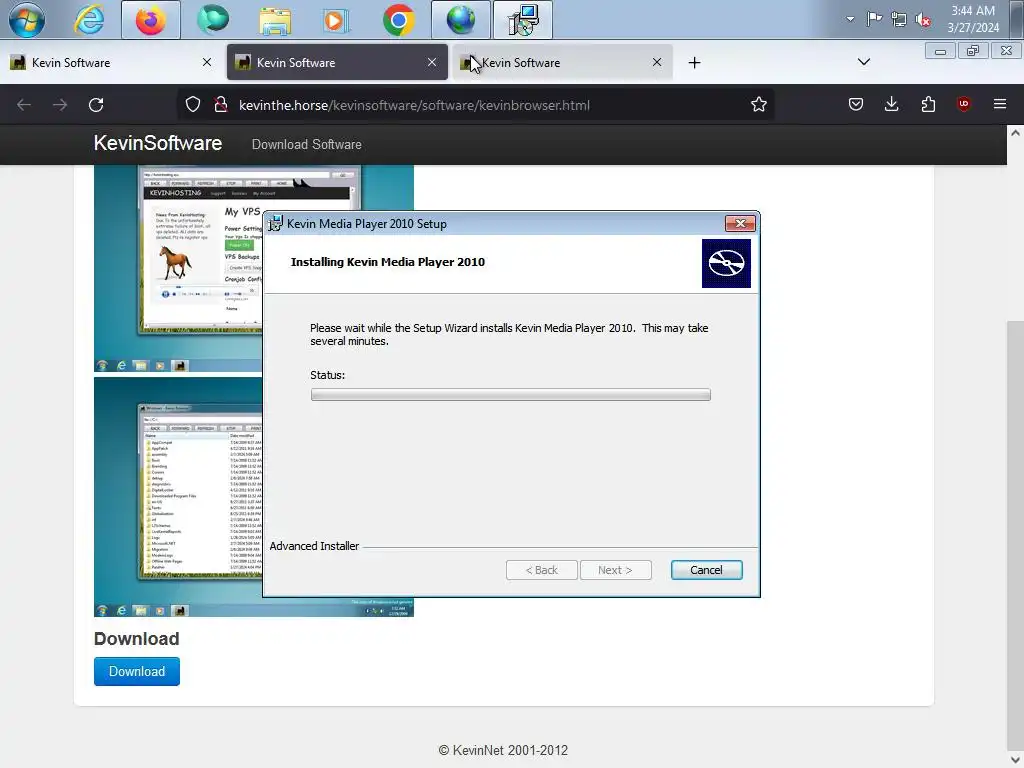Open Action Center flag icon

tap(874, 19)
